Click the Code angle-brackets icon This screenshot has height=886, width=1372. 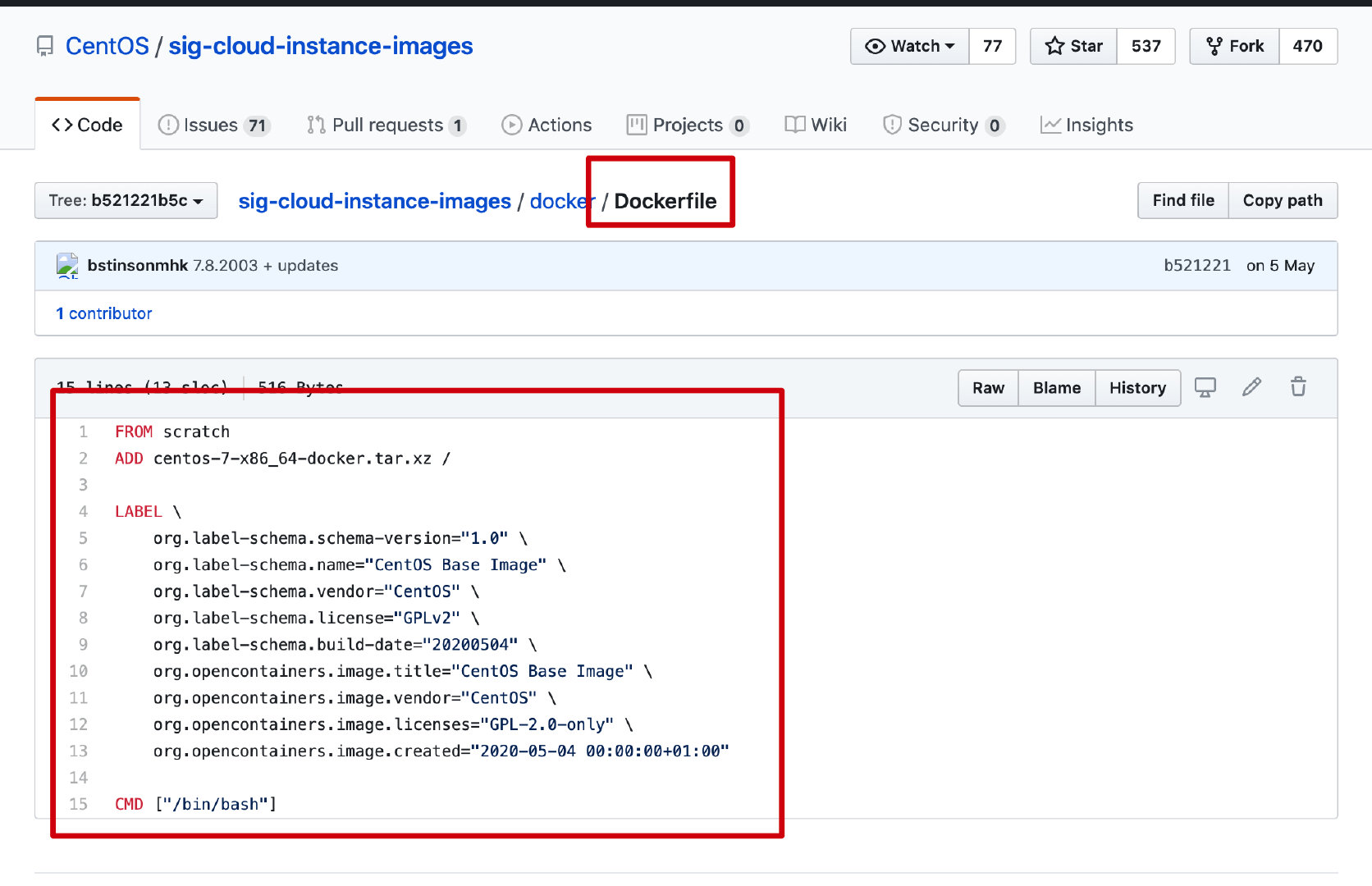pyautogui.click(x=62, y=125)
